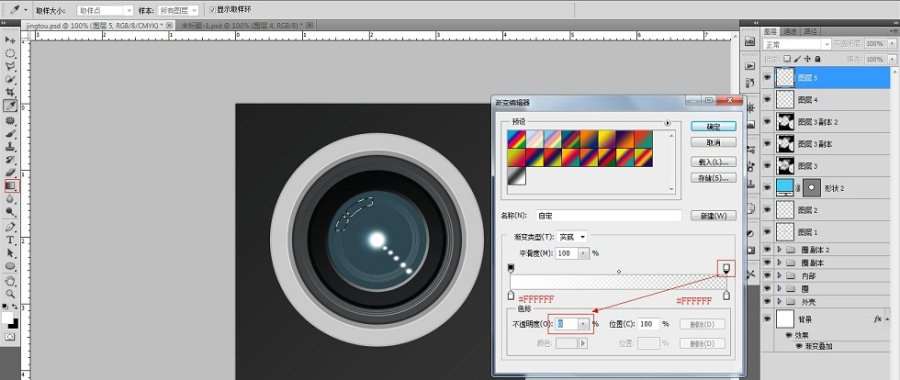
Task: Click the 存储(S)... button
Action: [713, 179]
